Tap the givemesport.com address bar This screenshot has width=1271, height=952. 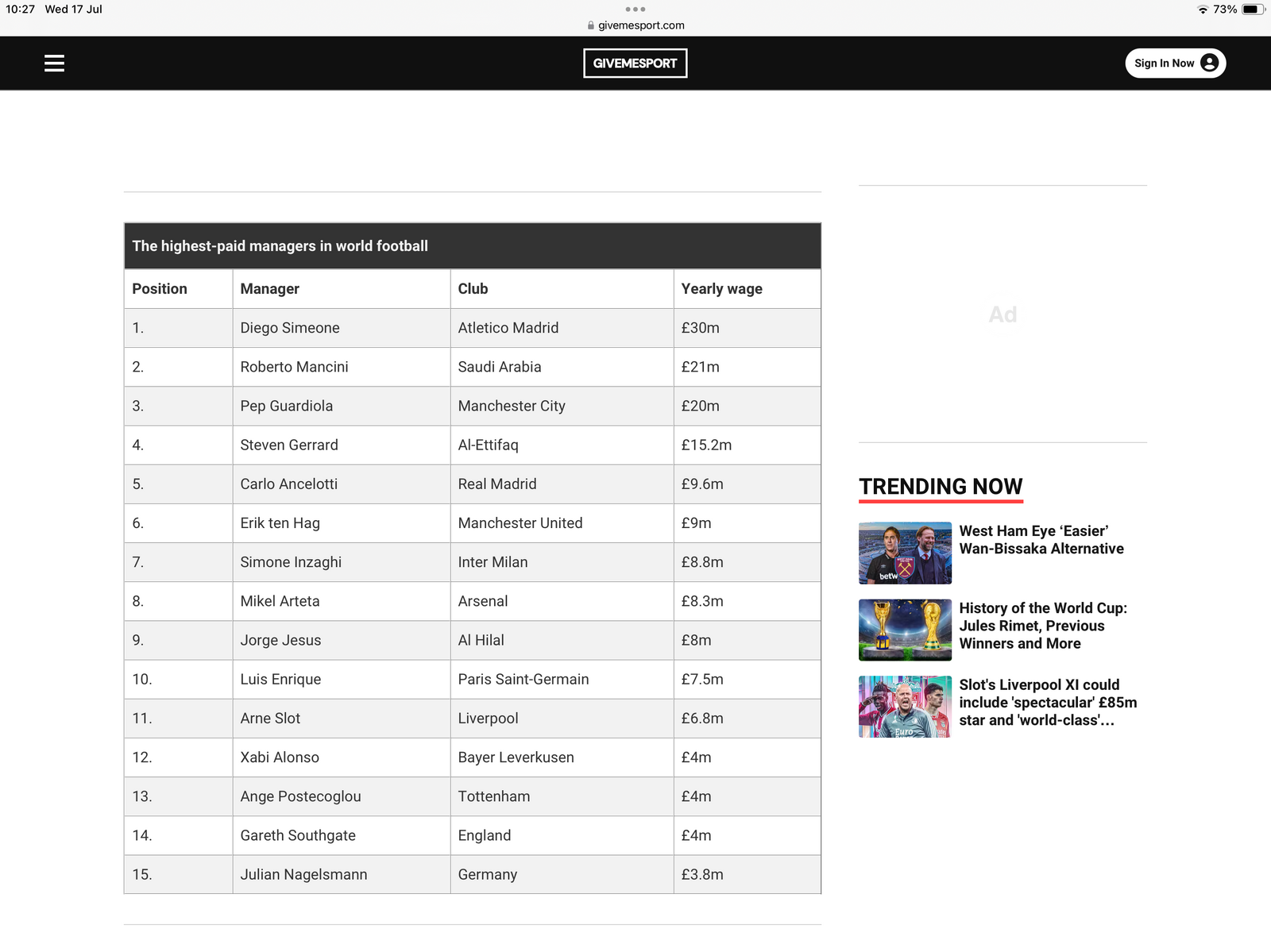640,25
